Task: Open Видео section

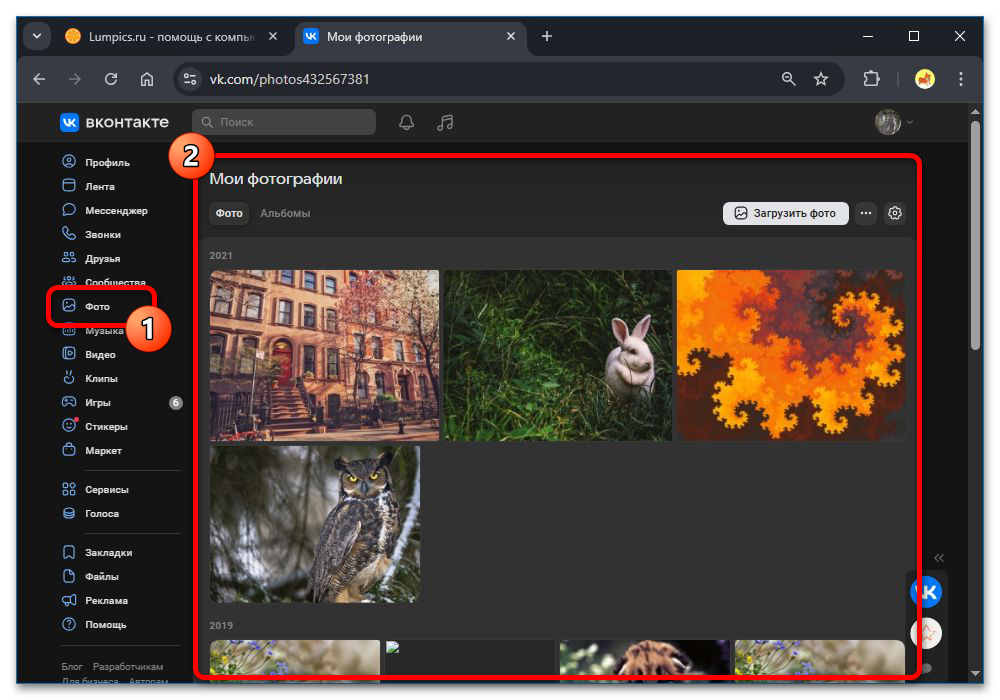Action: [89, 354]
